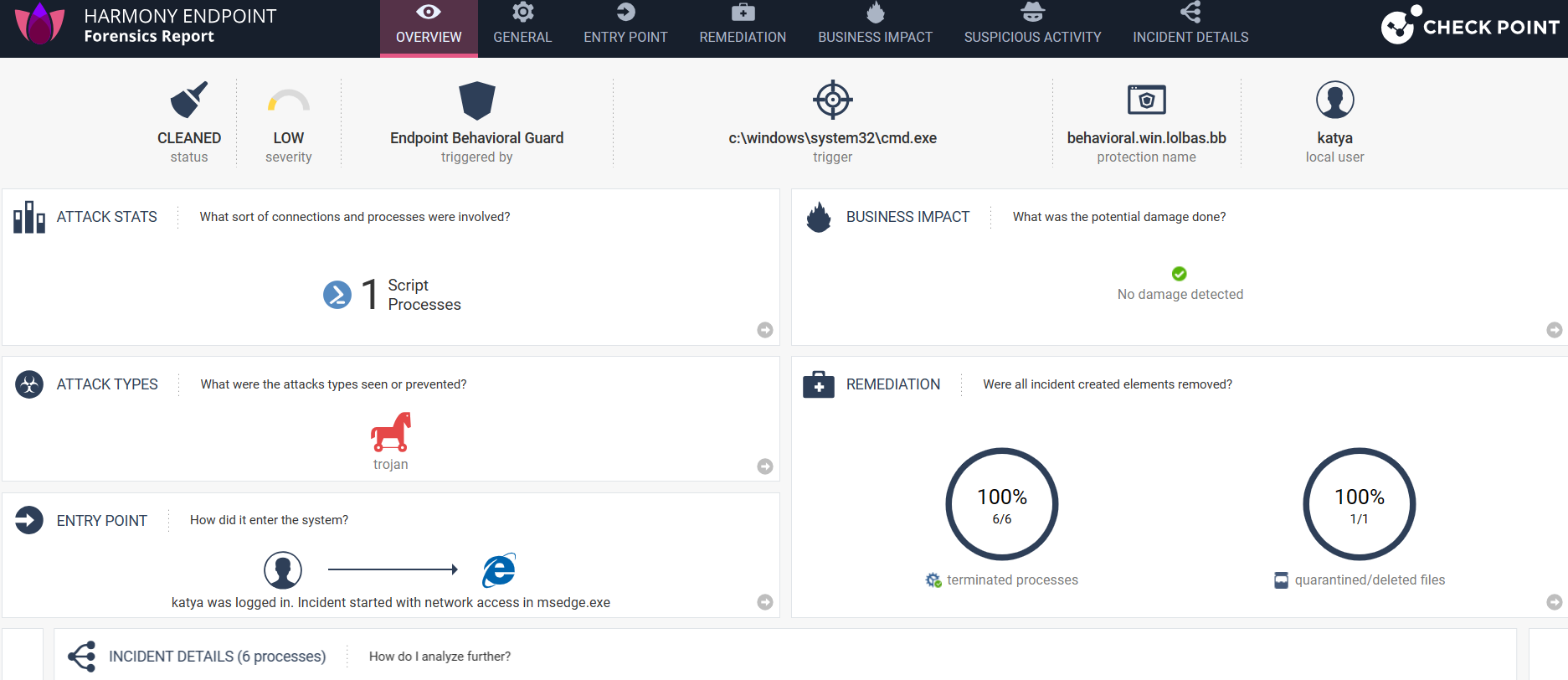The width and height of the screenshot is (1568, 680).
Task: Expand the Business Impact panel arrow
Action: click(x=1555, y=330)
